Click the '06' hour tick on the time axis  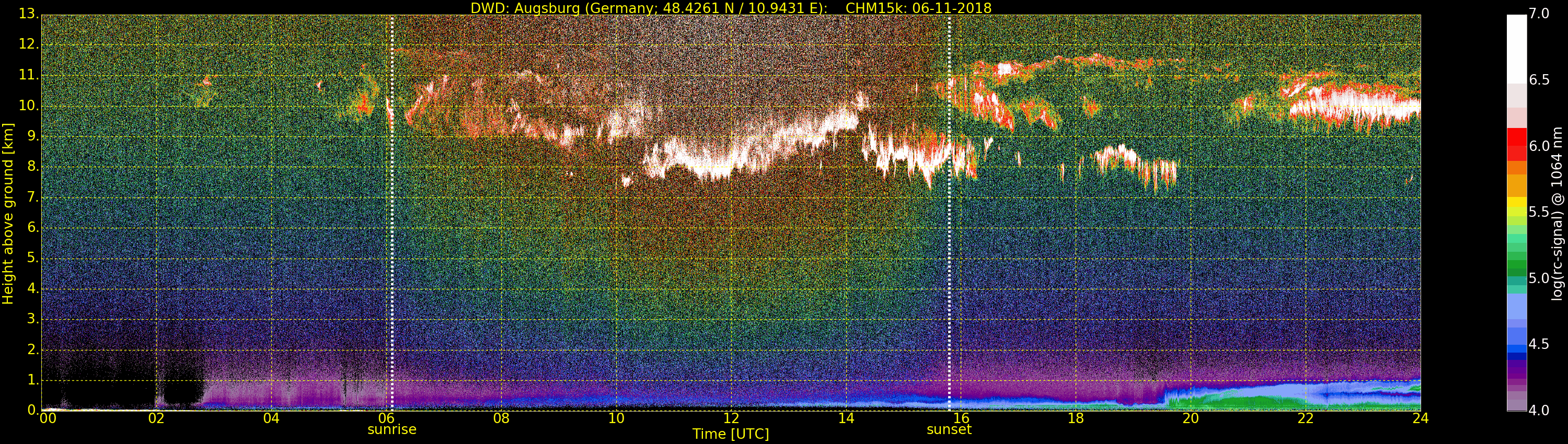387,418
